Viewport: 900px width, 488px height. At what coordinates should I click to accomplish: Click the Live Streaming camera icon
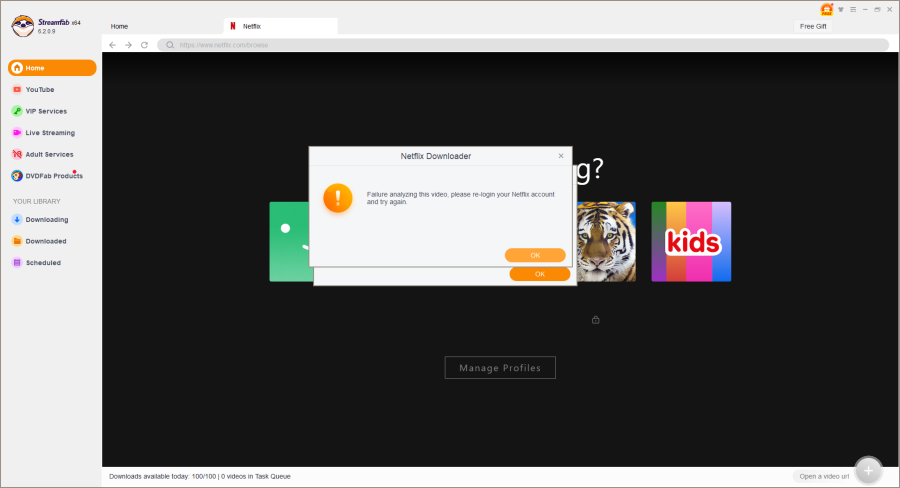[x=17, y=133]
